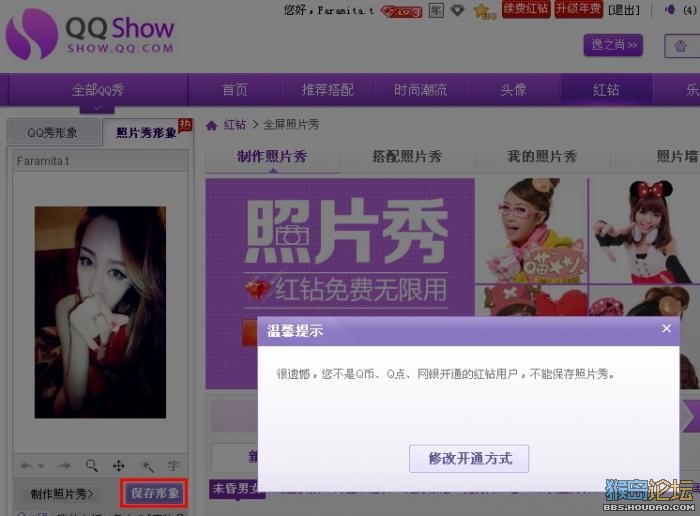This screenshot has width=700, height=516.
Task: Click the red diamond LV3 badge
Action: 401,11
